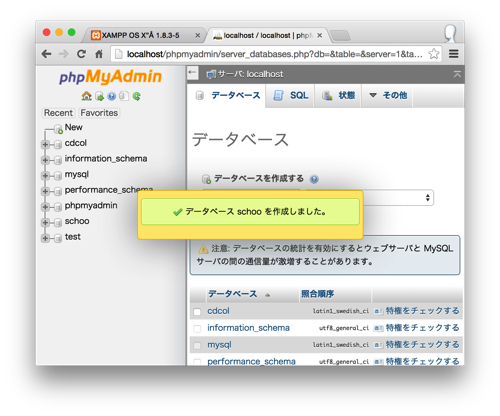
Task: Collapse sidebar with the left arrow icon
Action: [x=192, y=73]
